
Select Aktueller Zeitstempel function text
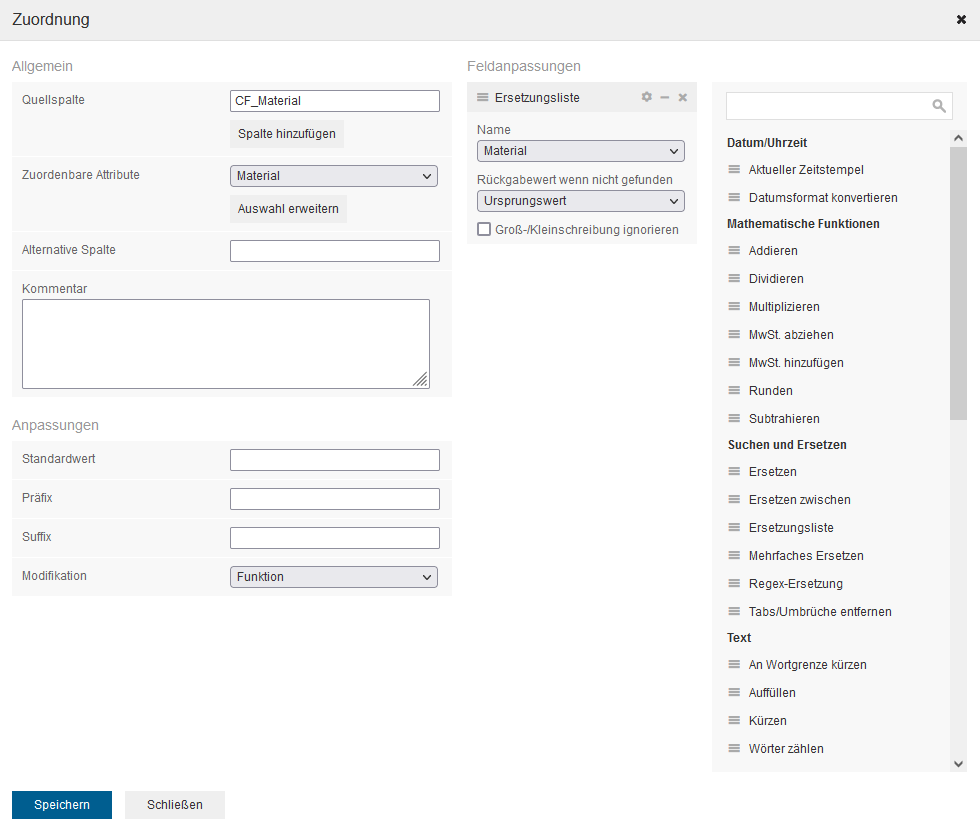click(x=806, y=169)
